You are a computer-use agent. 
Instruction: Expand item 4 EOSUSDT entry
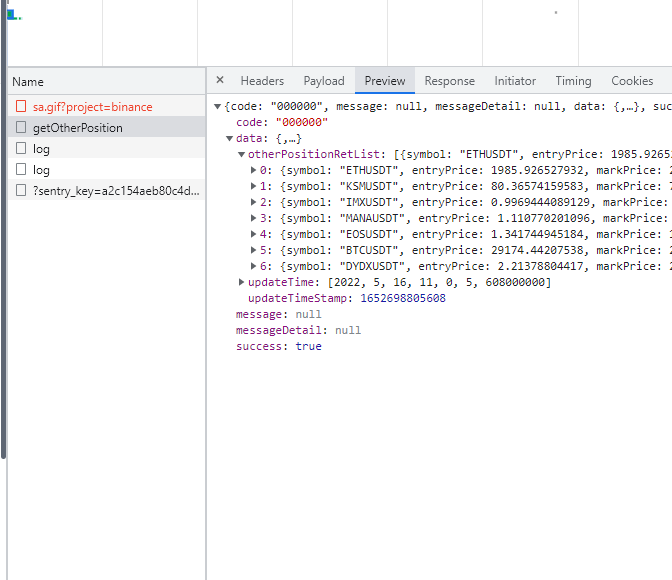[254, 234]
